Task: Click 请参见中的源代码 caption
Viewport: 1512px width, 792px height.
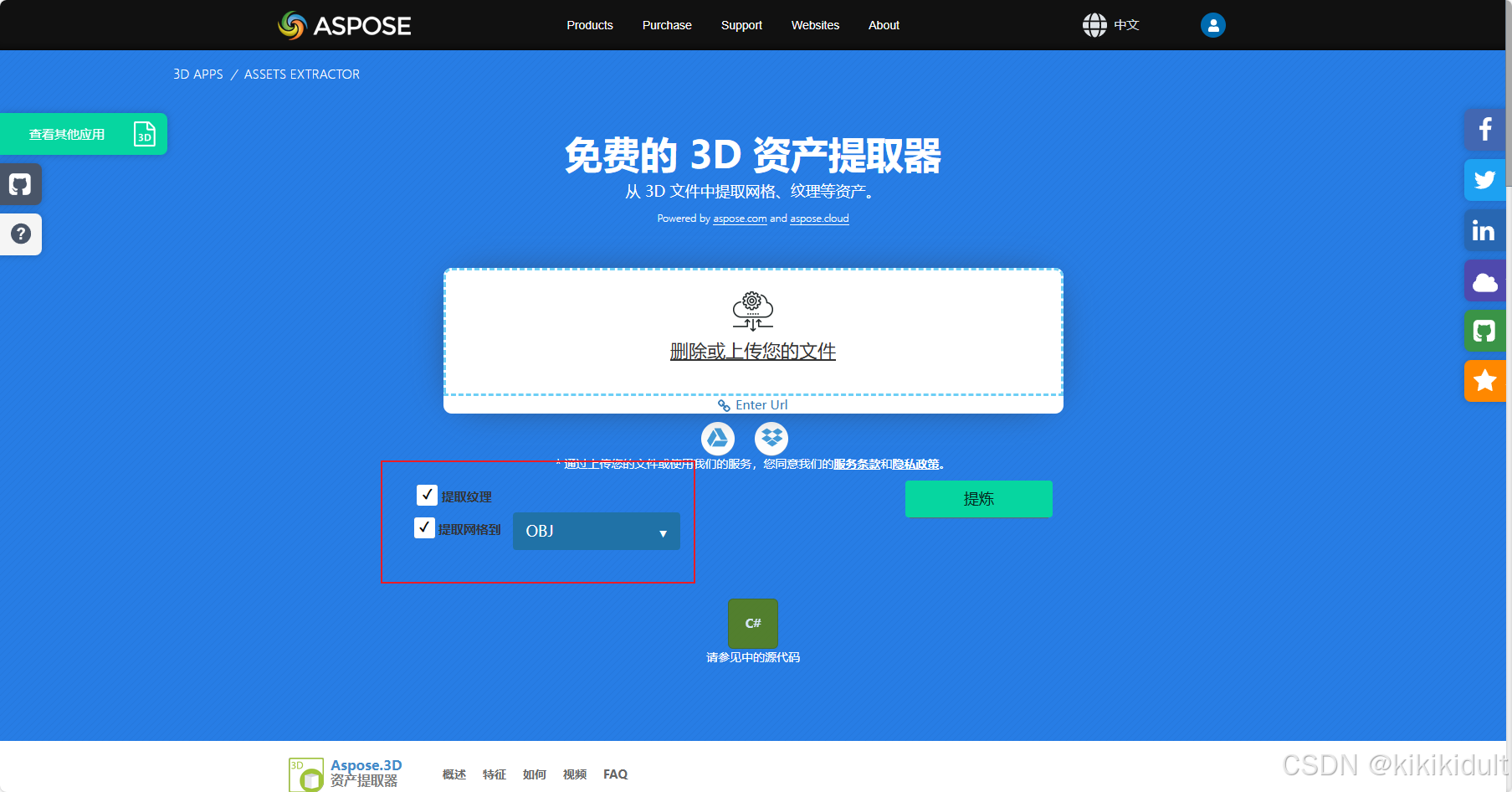Action: point(753,658)
